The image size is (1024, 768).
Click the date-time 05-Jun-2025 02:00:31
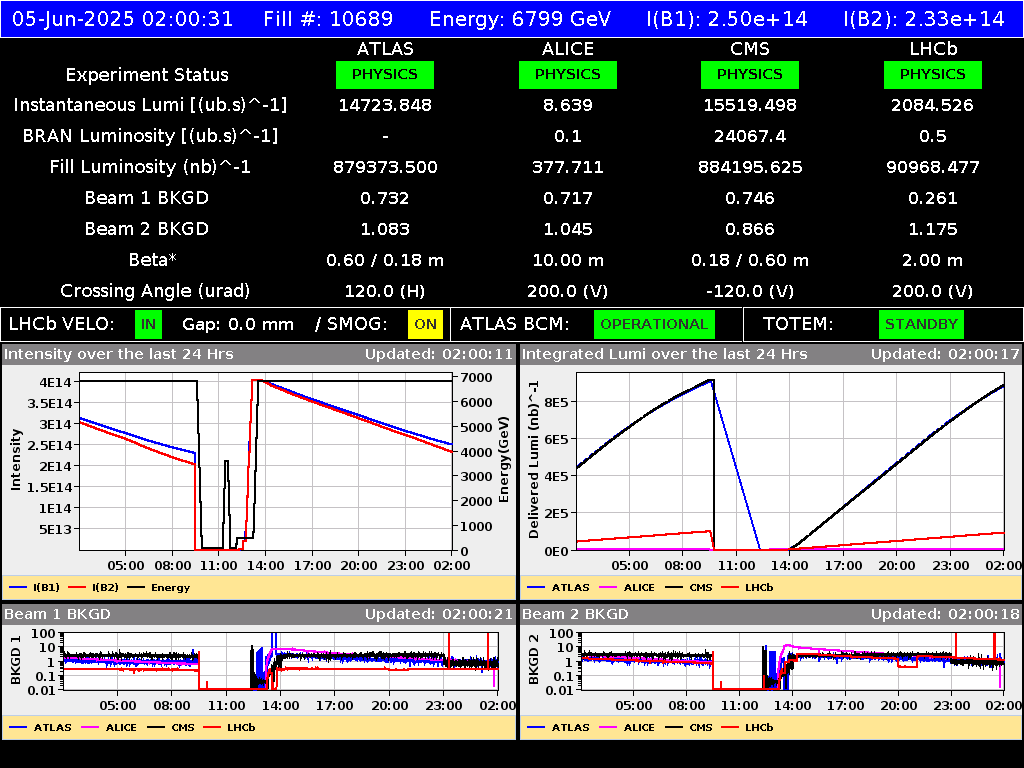click(x=122, y=19)
